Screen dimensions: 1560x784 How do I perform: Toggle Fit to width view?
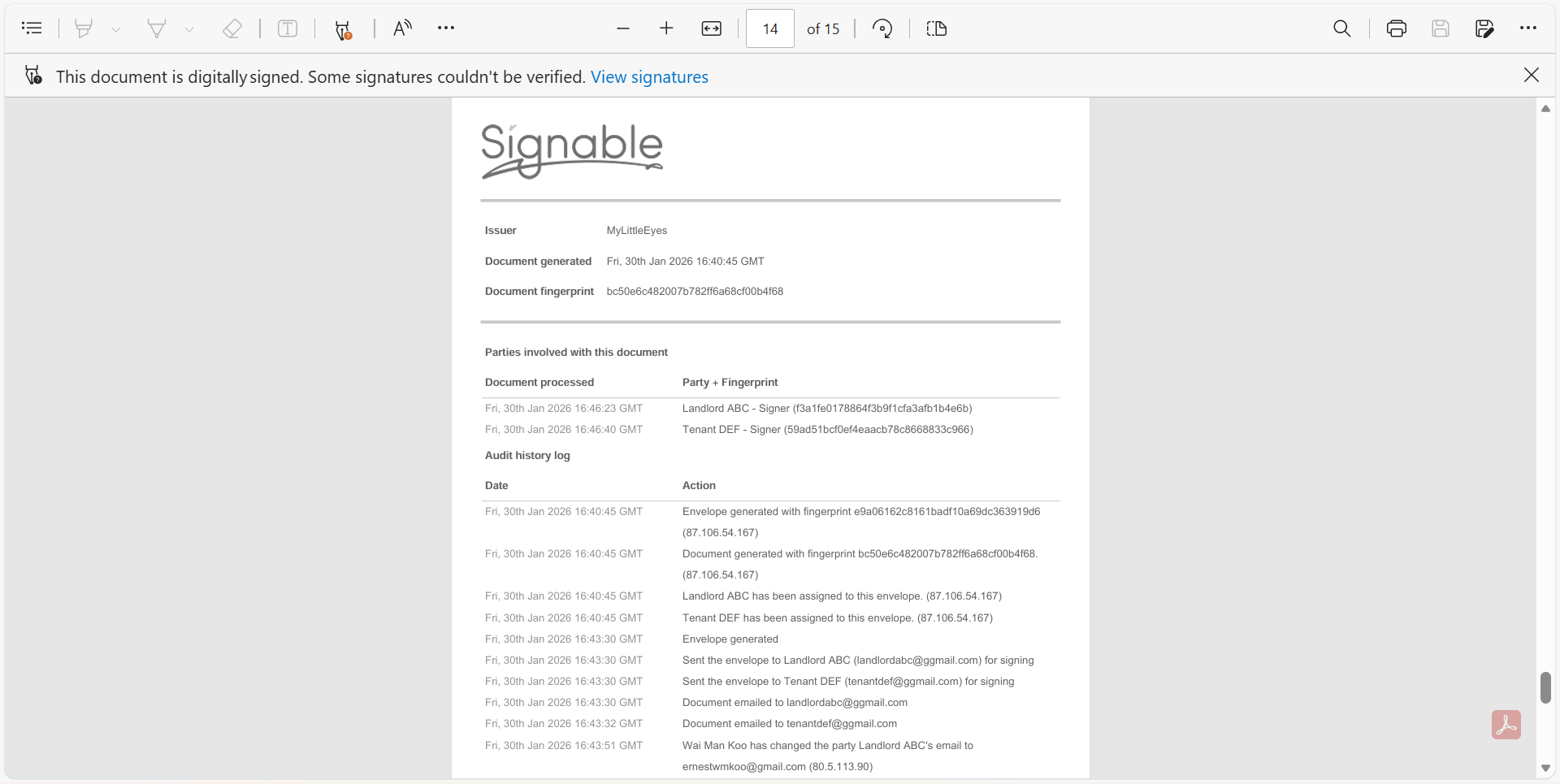pos(711,28)
